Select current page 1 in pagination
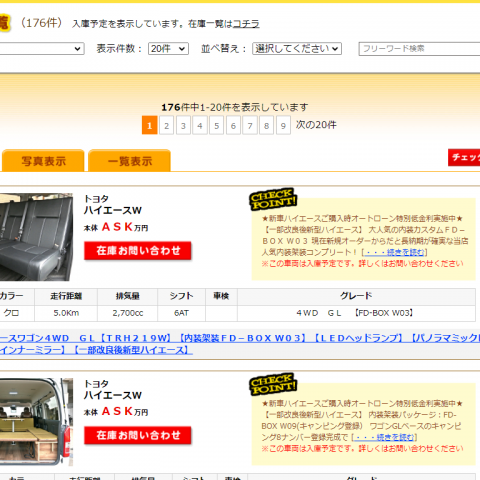Viewport: 480px width, 480px height. click(x=150, y=125)
